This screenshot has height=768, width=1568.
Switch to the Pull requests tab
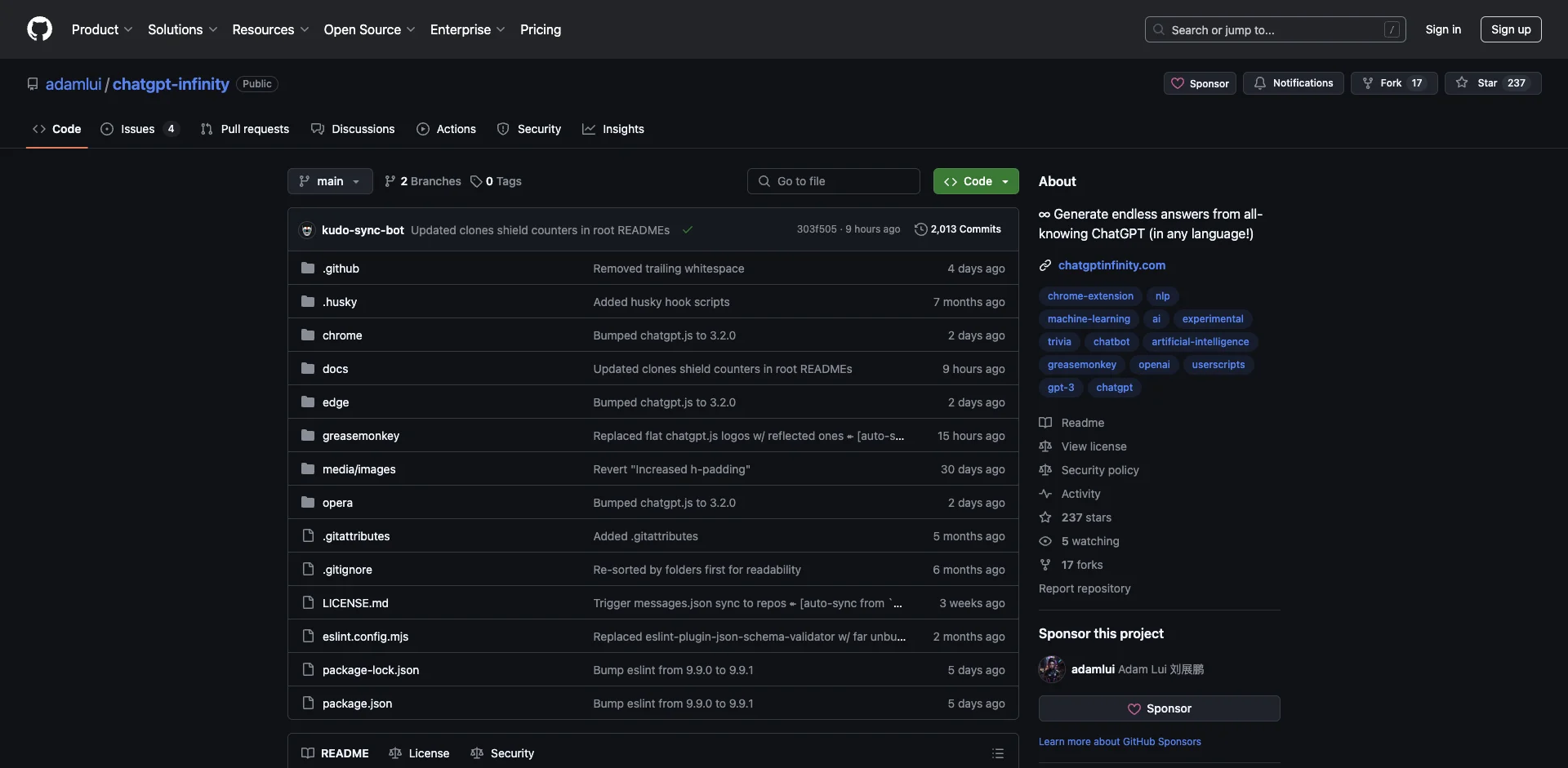pyautogui.click(x=245, y=129)
